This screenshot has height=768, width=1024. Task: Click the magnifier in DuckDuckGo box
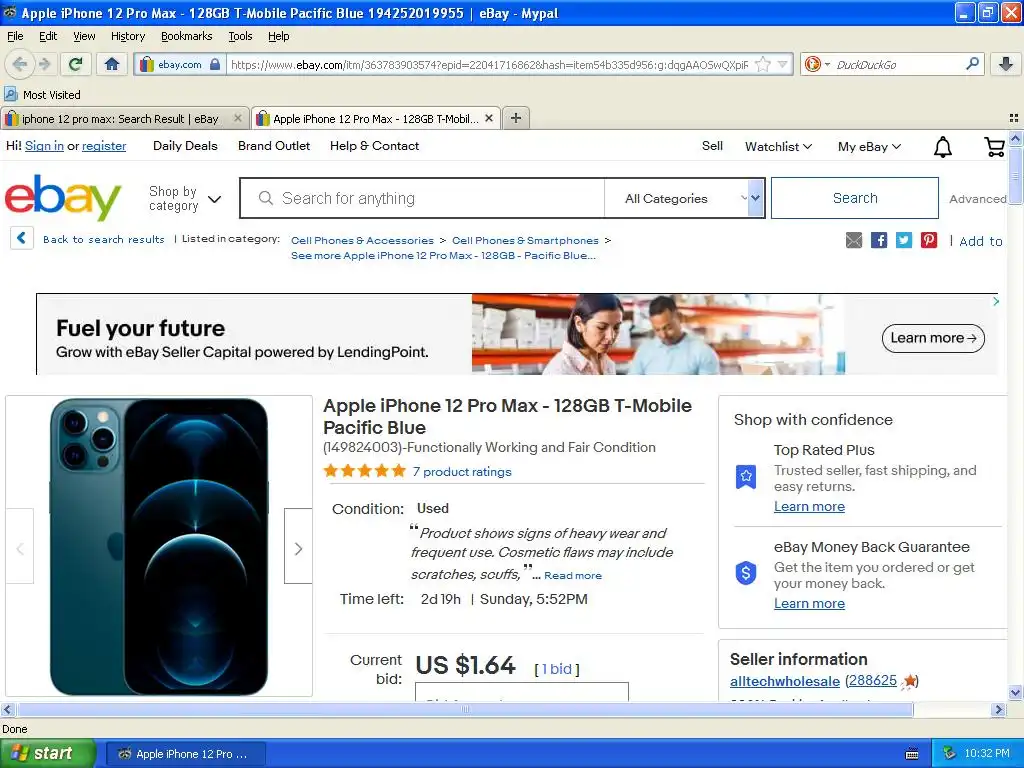pyautogui.click(x=972, y=64)
